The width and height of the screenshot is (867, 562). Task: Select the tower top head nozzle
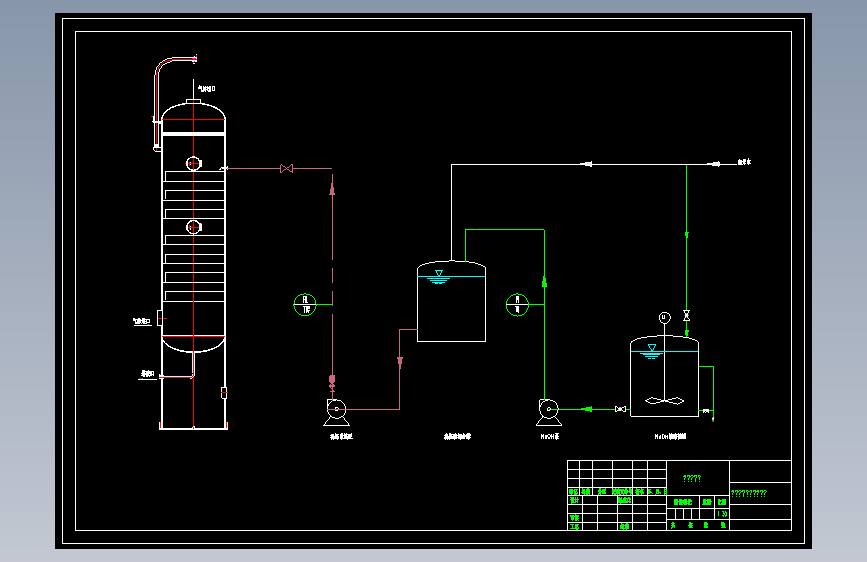[x=193, y=101]
